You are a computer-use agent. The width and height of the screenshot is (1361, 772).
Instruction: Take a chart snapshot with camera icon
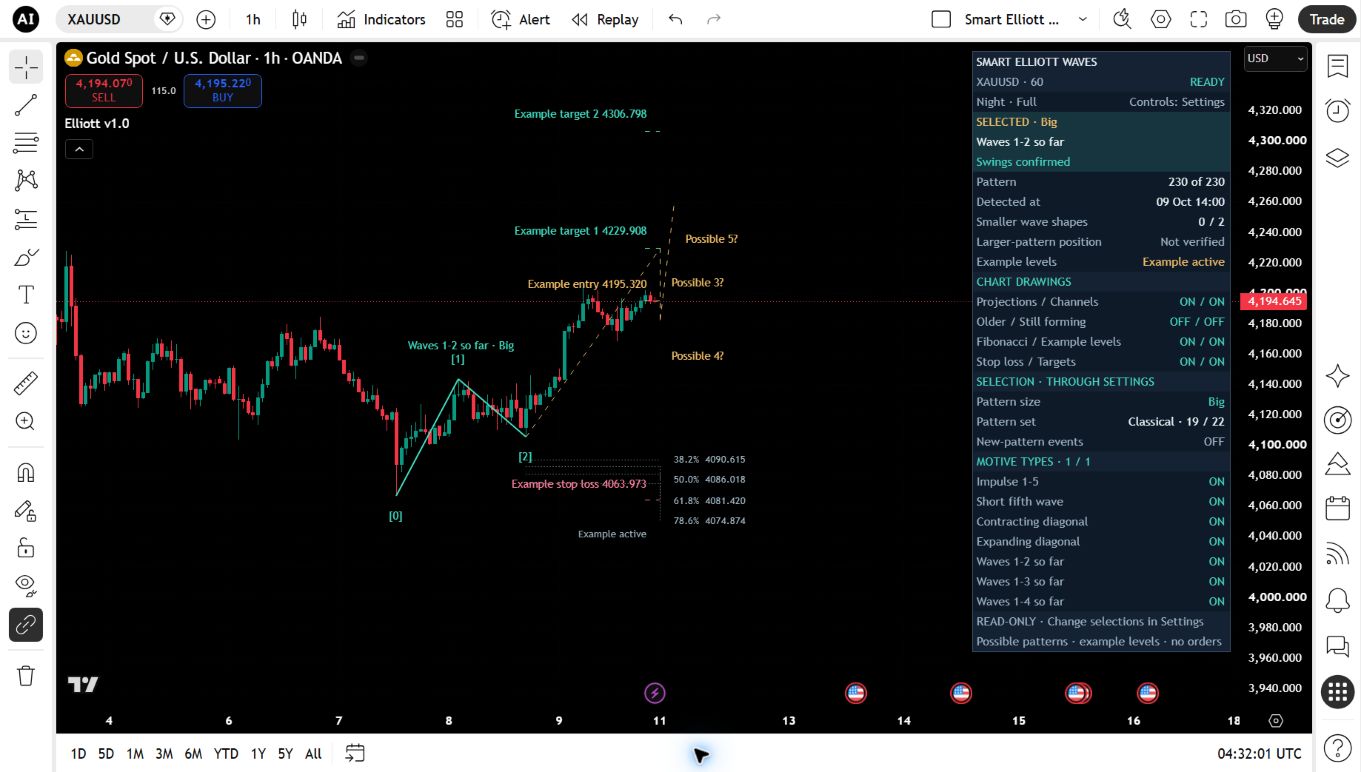[1236, 19]
